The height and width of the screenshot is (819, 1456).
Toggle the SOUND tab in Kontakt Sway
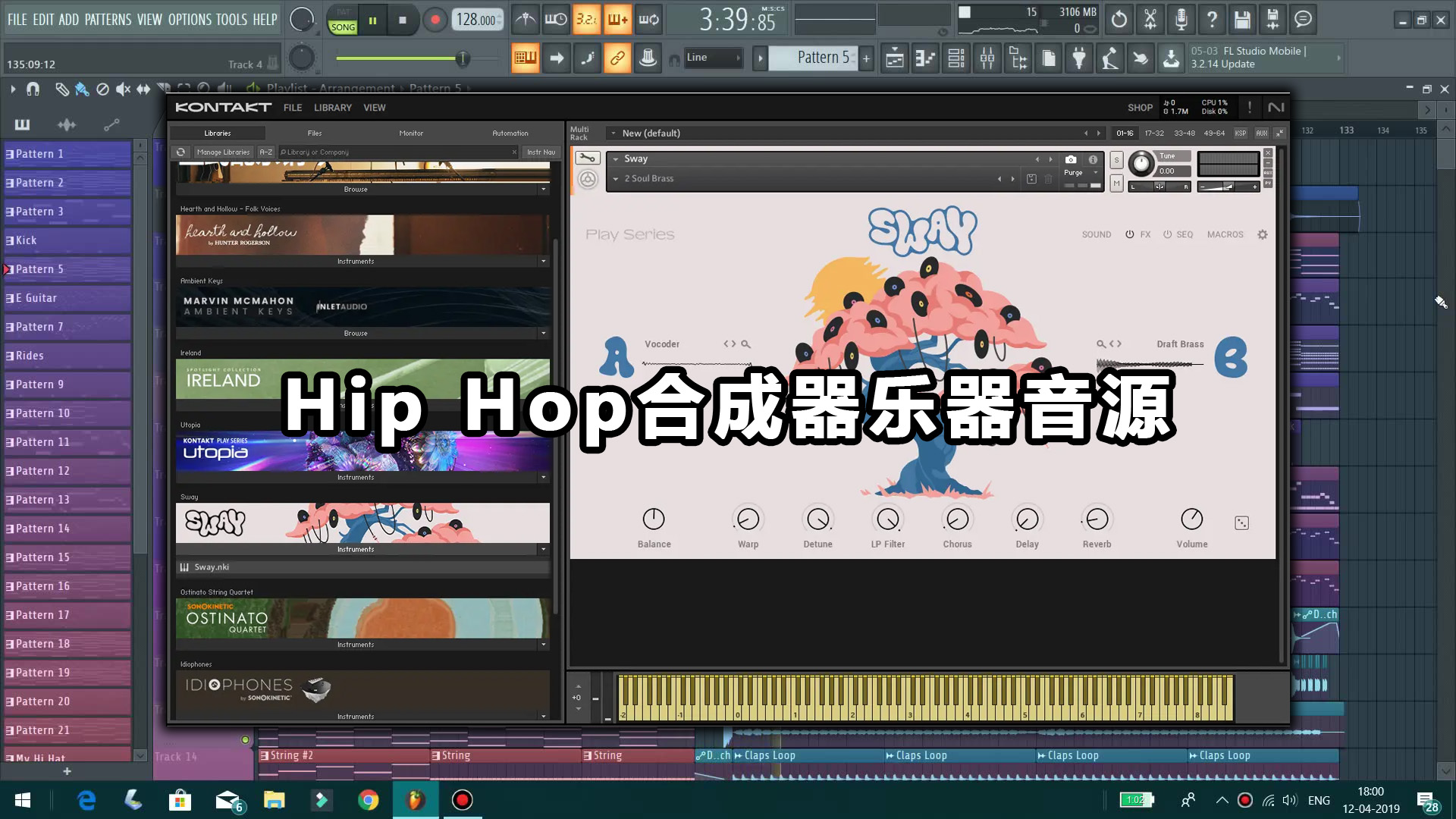pos(1097,234)
